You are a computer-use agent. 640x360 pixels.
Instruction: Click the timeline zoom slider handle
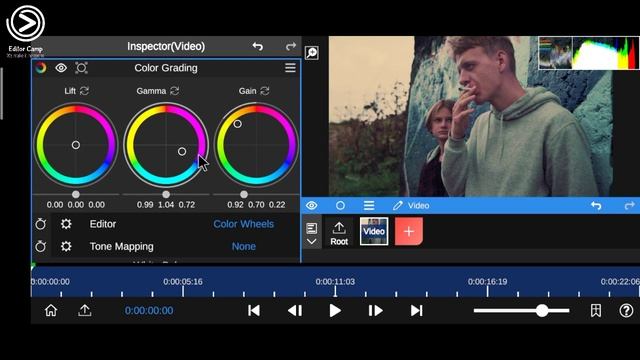pyautogui.click(x=542, y=311)
